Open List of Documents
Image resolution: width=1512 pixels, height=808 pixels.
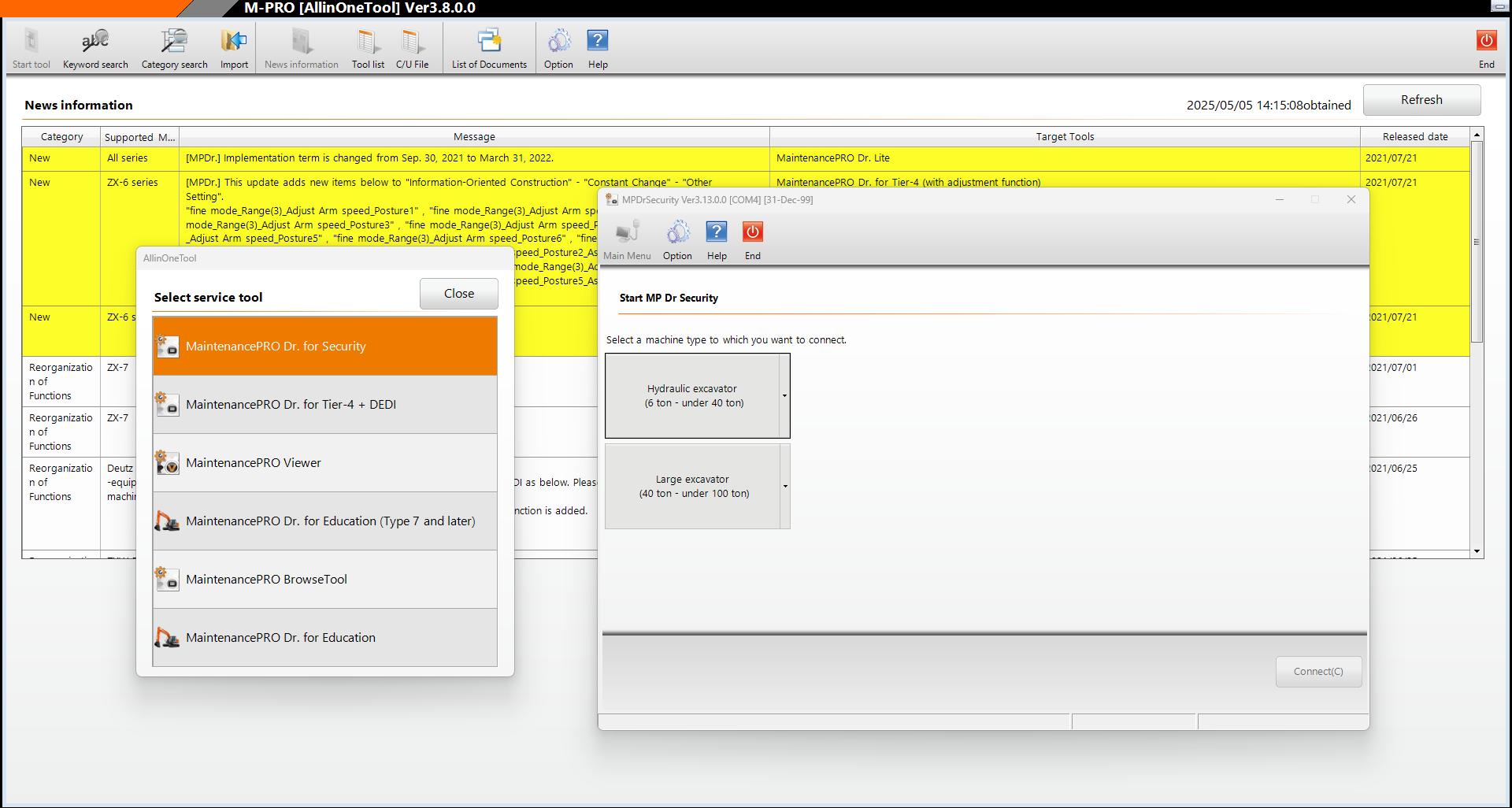489,49
